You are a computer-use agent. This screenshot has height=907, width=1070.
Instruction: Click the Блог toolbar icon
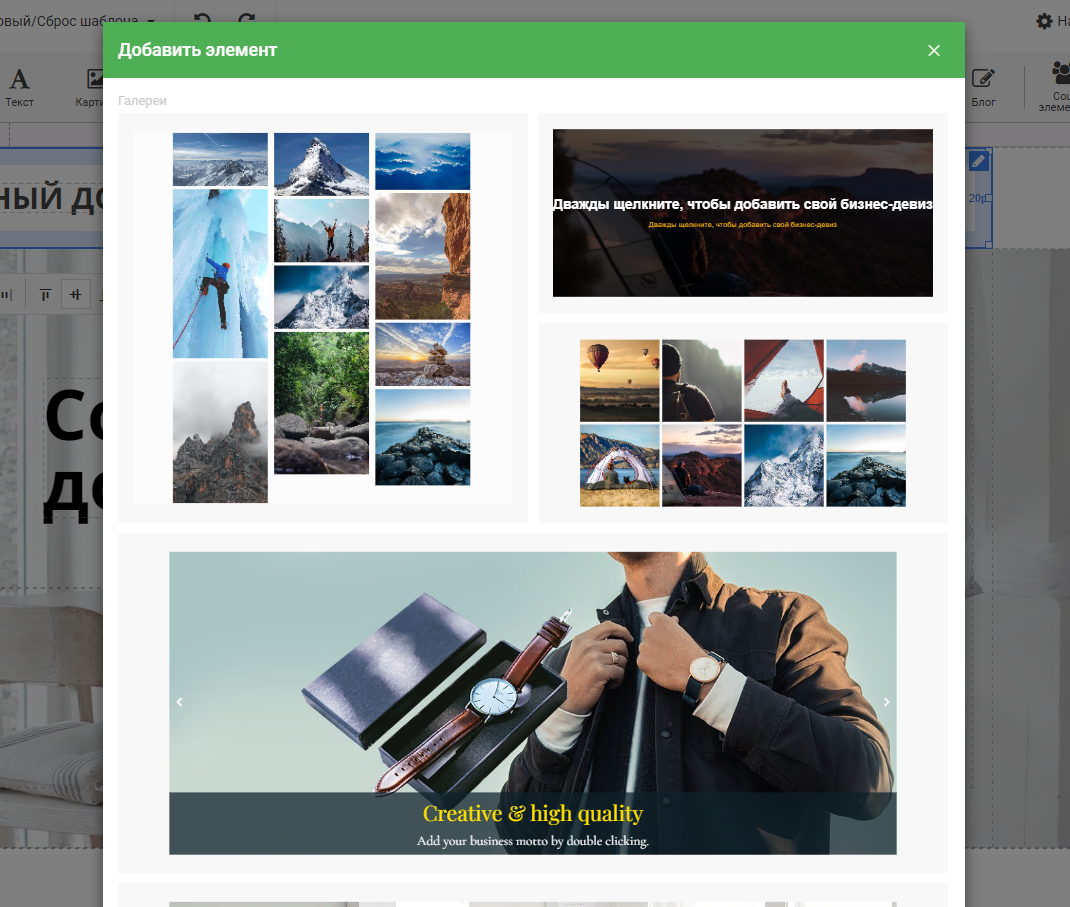pyautogui.click(x=983, y=80)
